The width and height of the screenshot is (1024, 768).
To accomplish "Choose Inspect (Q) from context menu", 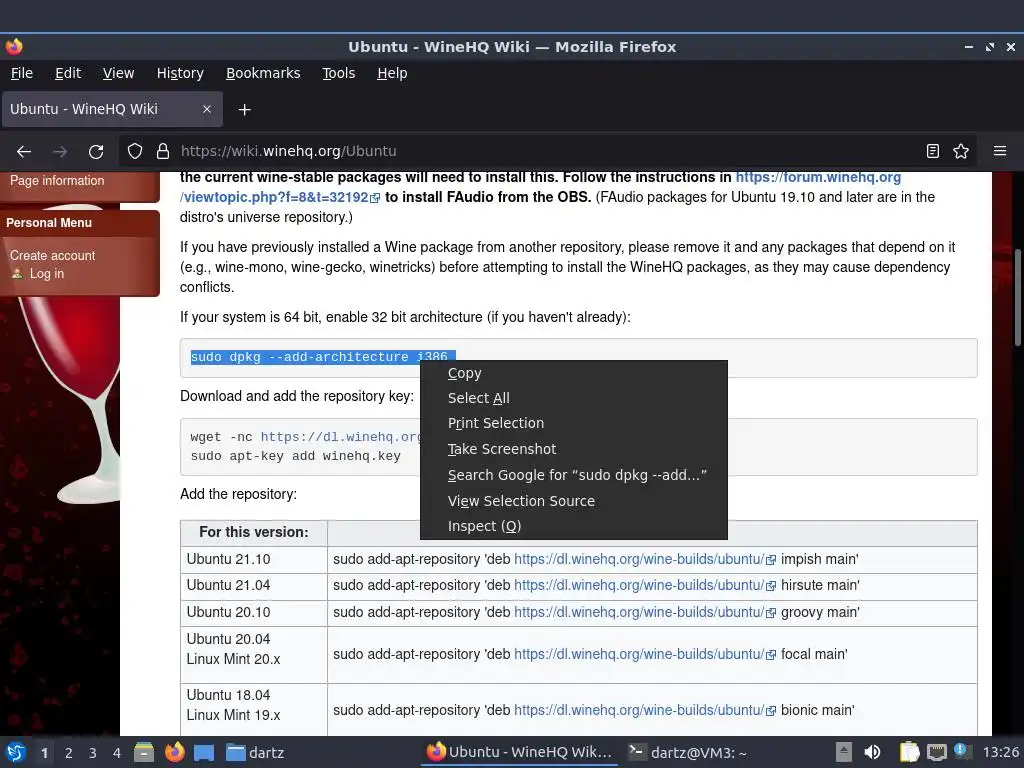I will point(573,526).
